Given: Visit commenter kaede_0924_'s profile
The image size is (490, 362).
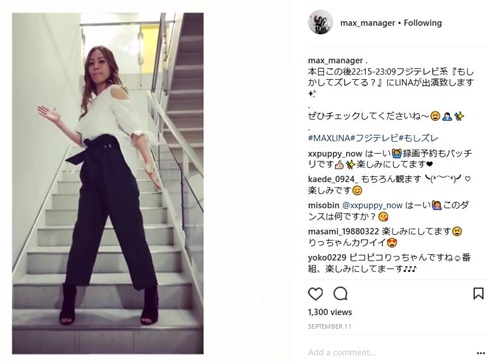Looking at the screenshot, I should tap(333, 179).
